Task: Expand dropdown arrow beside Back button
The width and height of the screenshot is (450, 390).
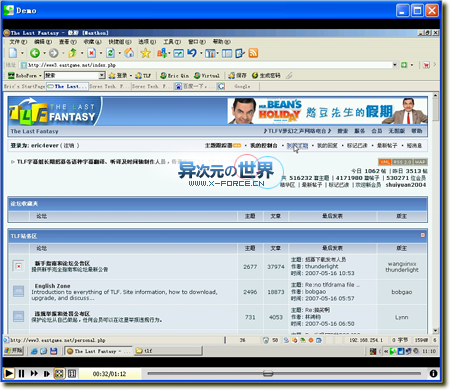Action: [x=44, y=53]
